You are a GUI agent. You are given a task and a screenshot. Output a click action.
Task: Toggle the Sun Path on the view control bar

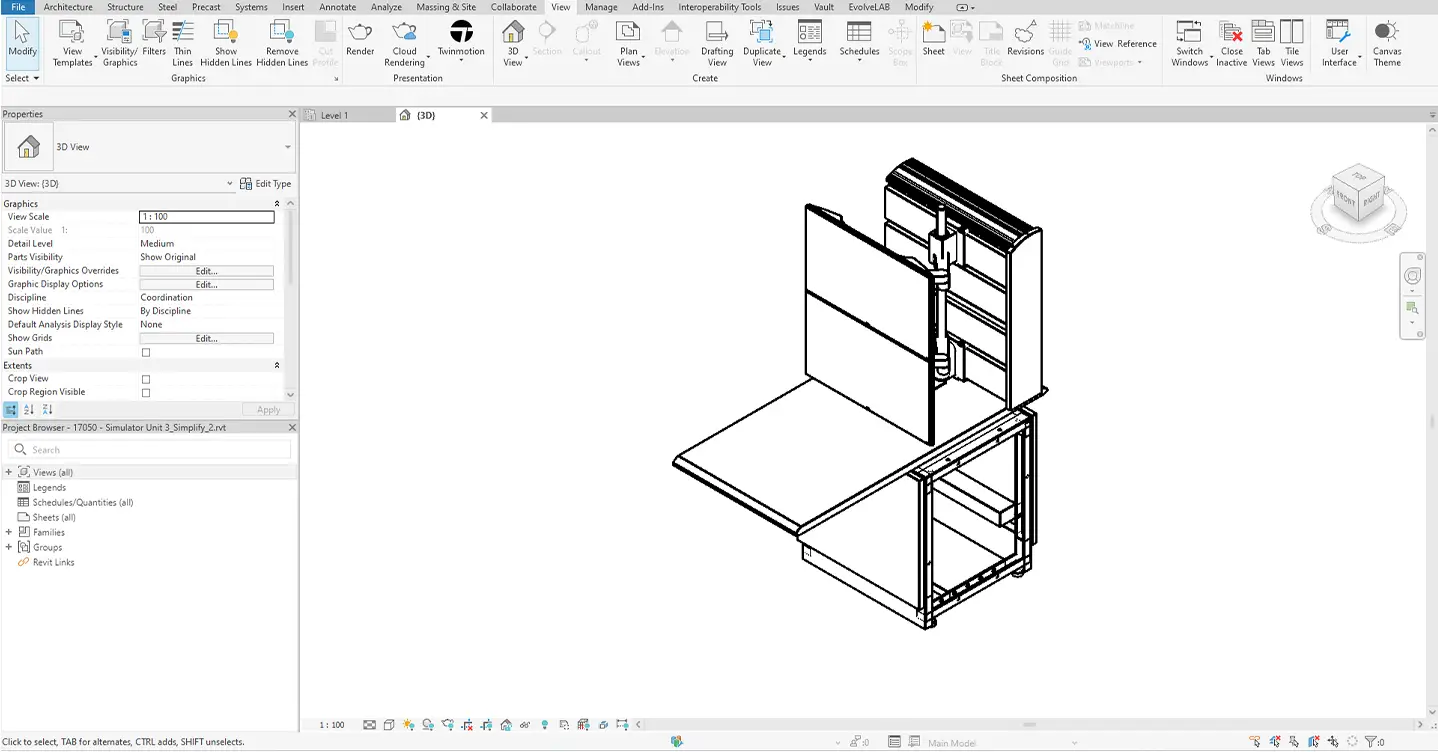408,724
